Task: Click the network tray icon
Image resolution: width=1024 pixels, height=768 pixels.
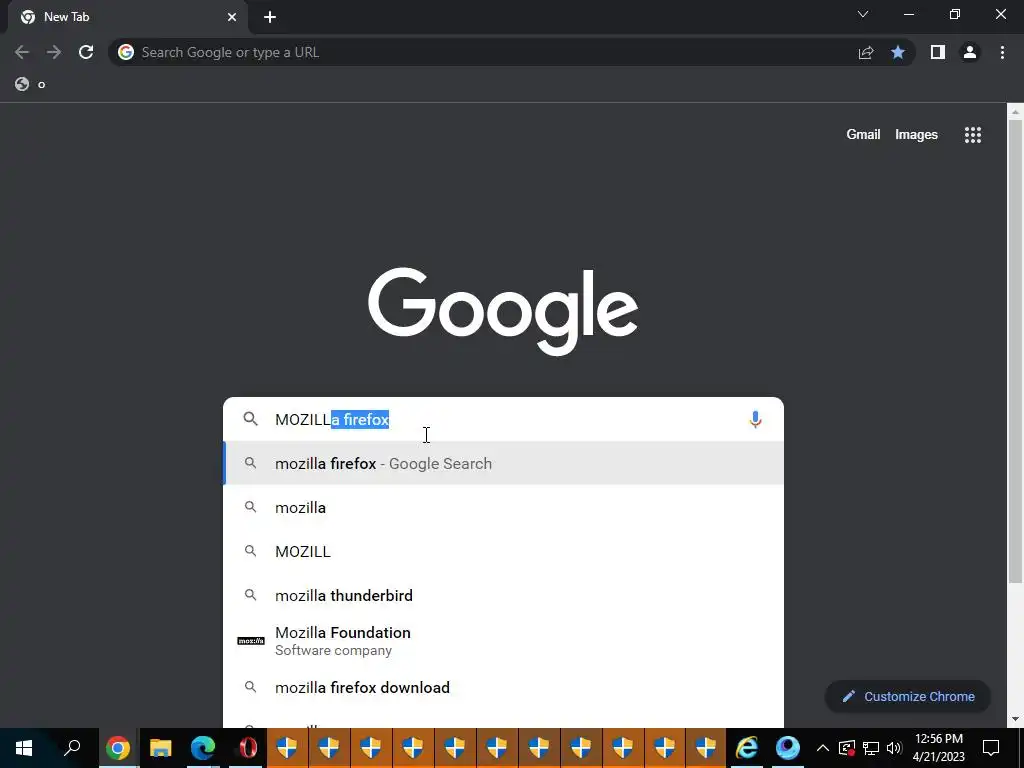Action: (871, 748)
